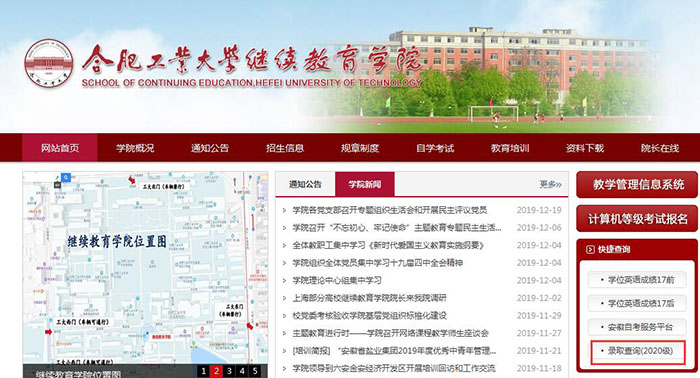The height and width of the screenshot is (378, 700).
Task: Select slide 5 in the image carousel
Action: [x=255, y=371]
